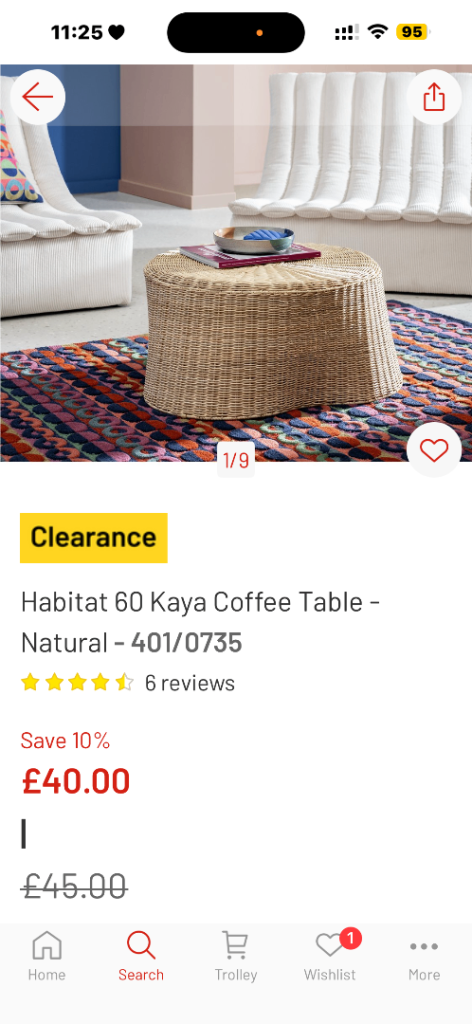Tap the Habitat 60 Kaya Coffee Table title
This screenshot has height=1024, width=472.
(x=200, y=622)
